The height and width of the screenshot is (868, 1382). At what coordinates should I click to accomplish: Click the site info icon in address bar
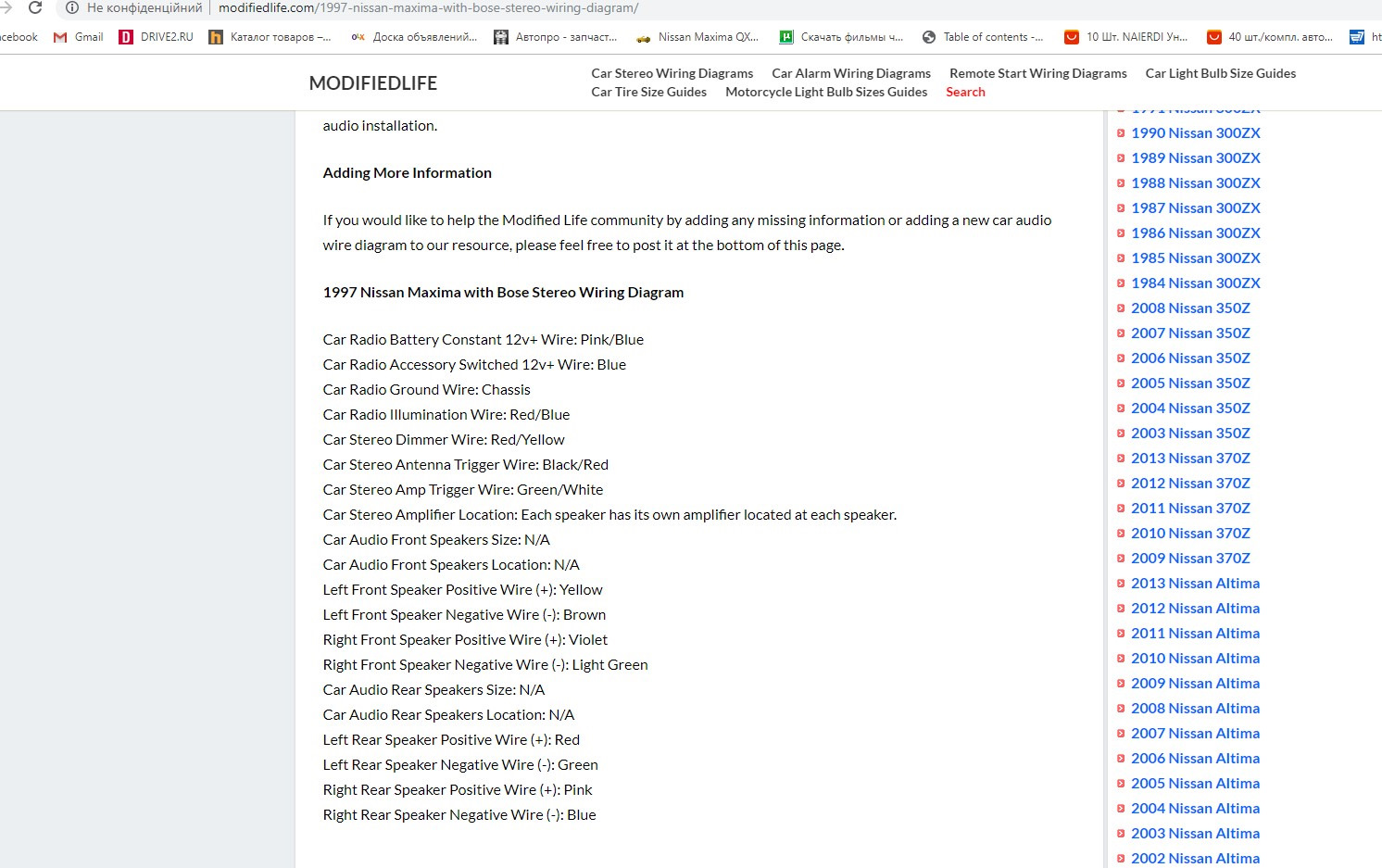[72, 8]
